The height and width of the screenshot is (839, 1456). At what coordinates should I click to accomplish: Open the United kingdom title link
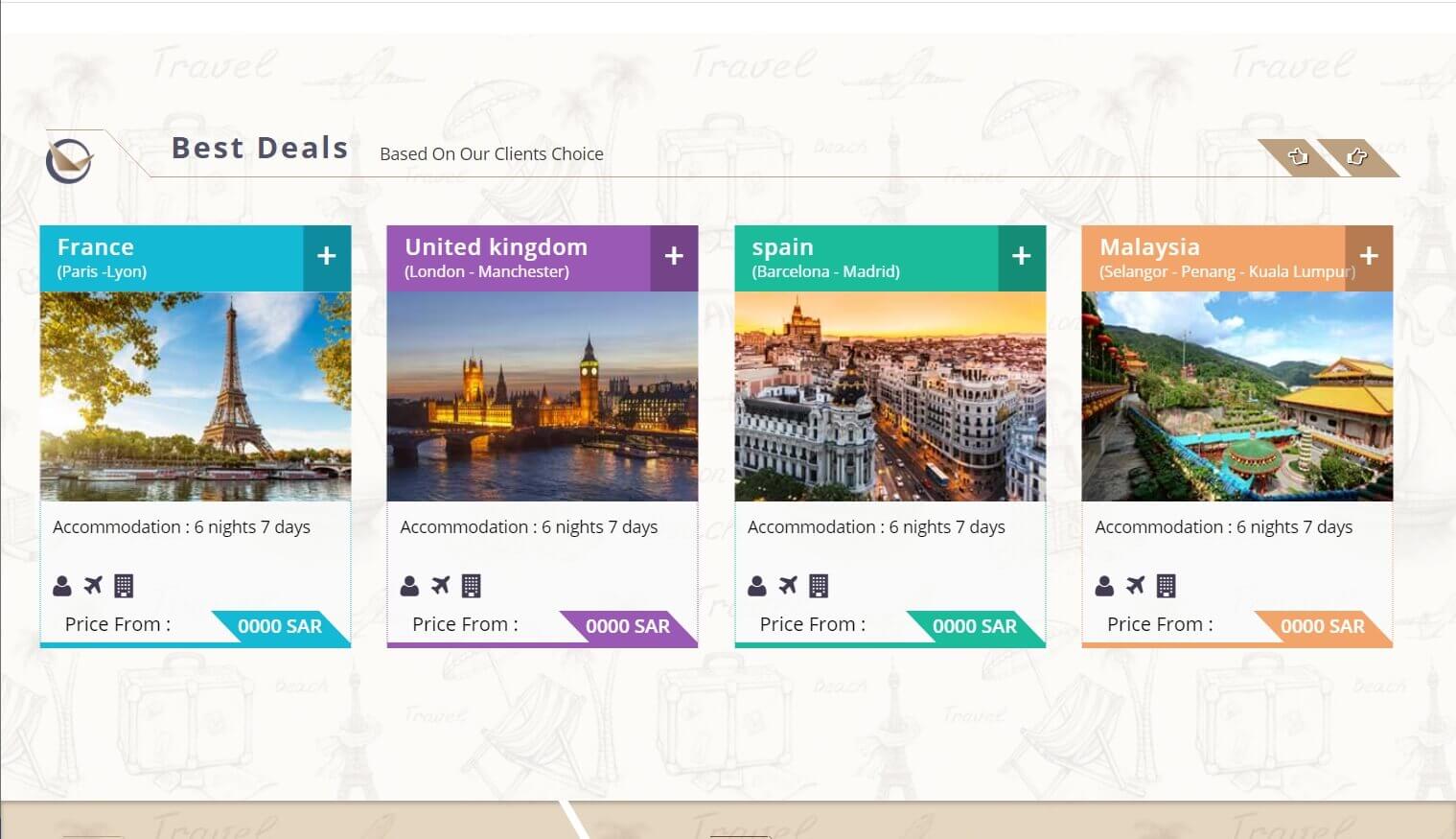[x=496, y=246]
